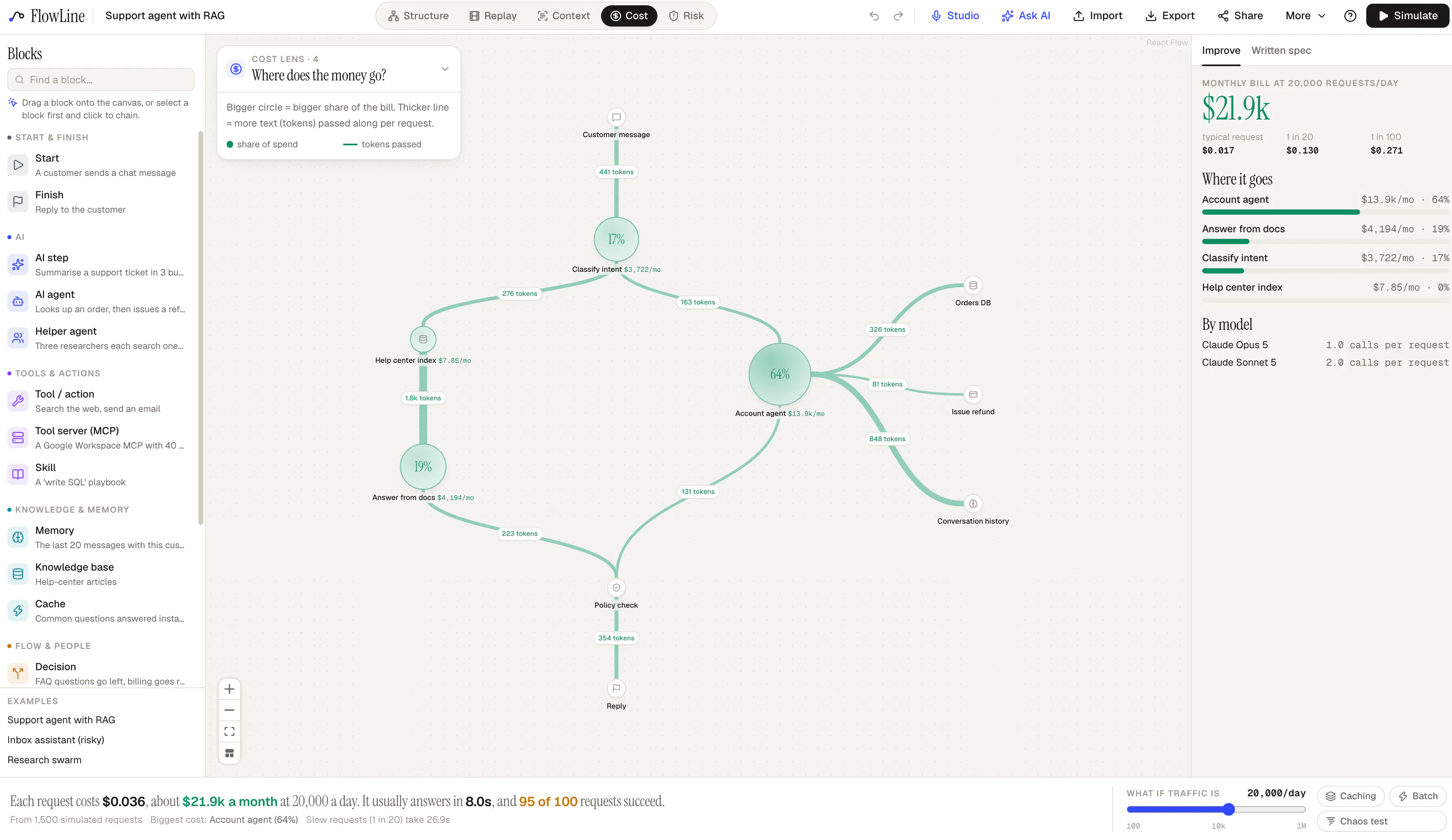Click the Share button
Image resolution: width=1452 pixels, height=840 pixels.
(x=1240, y=16)
